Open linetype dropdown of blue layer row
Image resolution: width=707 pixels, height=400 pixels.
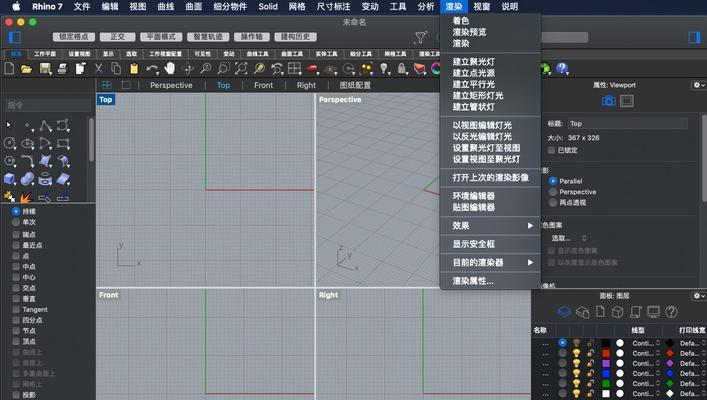[646, 373]
